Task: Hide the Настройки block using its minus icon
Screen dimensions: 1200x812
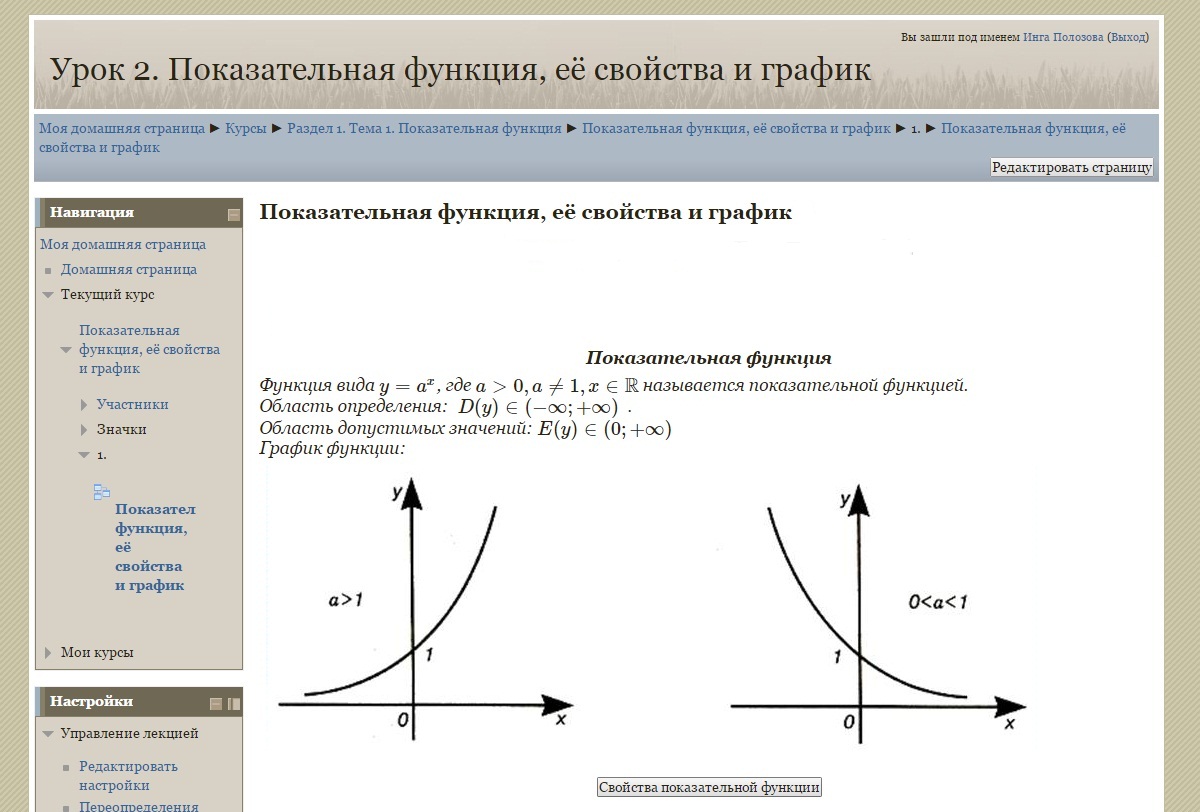Action: click(216, 704)
